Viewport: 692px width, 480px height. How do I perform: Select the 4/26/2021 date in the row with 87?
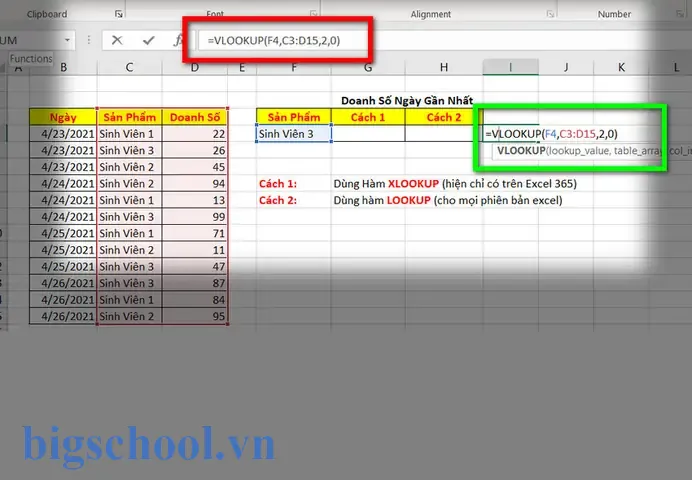click(x=63, y=283)
